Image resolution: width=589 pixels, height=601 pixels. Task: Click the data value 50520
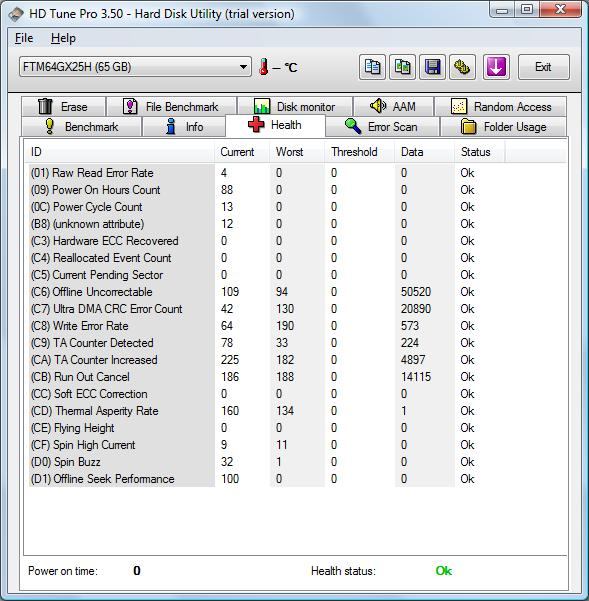416,292
